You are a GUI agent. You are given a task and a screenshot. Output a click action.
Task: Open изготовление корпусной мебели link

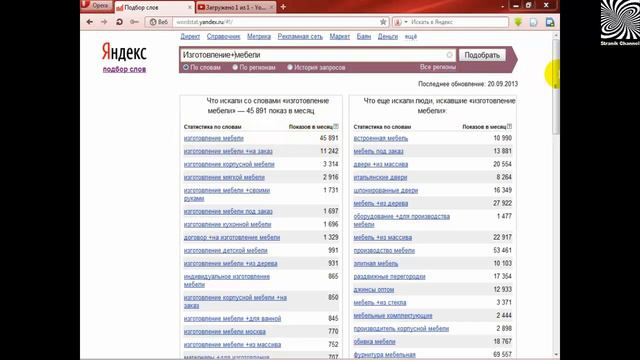[229, 164]
